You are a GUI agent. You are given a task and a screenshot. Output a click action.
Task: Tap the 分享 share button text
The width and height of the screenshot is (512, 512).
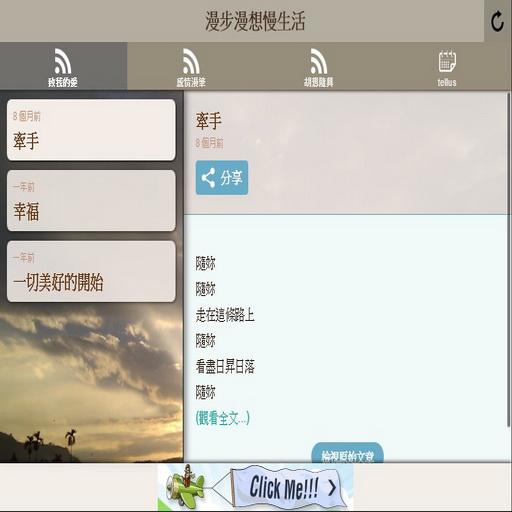231,178
